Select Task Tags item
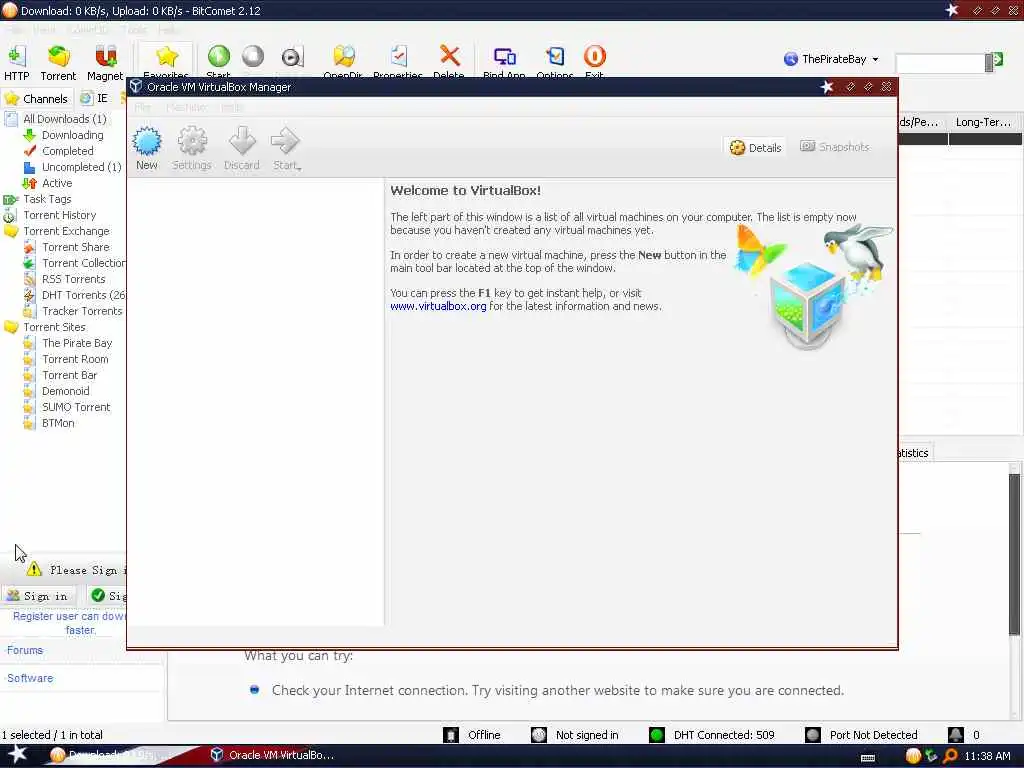This screenshot has width=1024, height=768. point(47,199)
